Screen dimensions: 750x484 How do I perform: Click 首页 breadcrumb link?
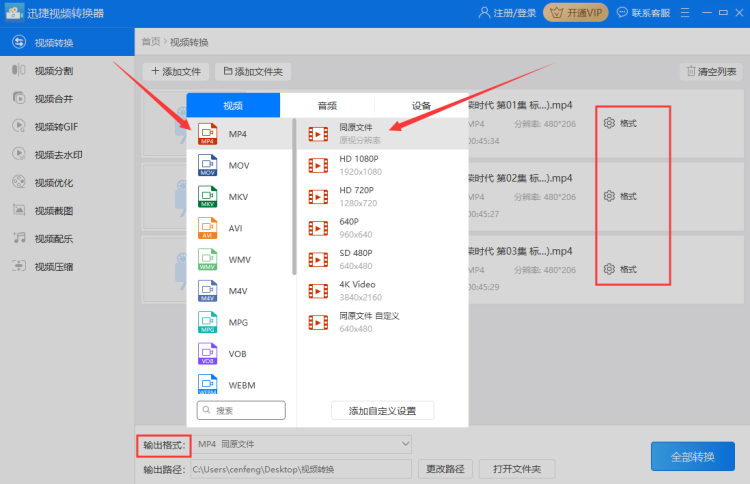tap(151, 42)
